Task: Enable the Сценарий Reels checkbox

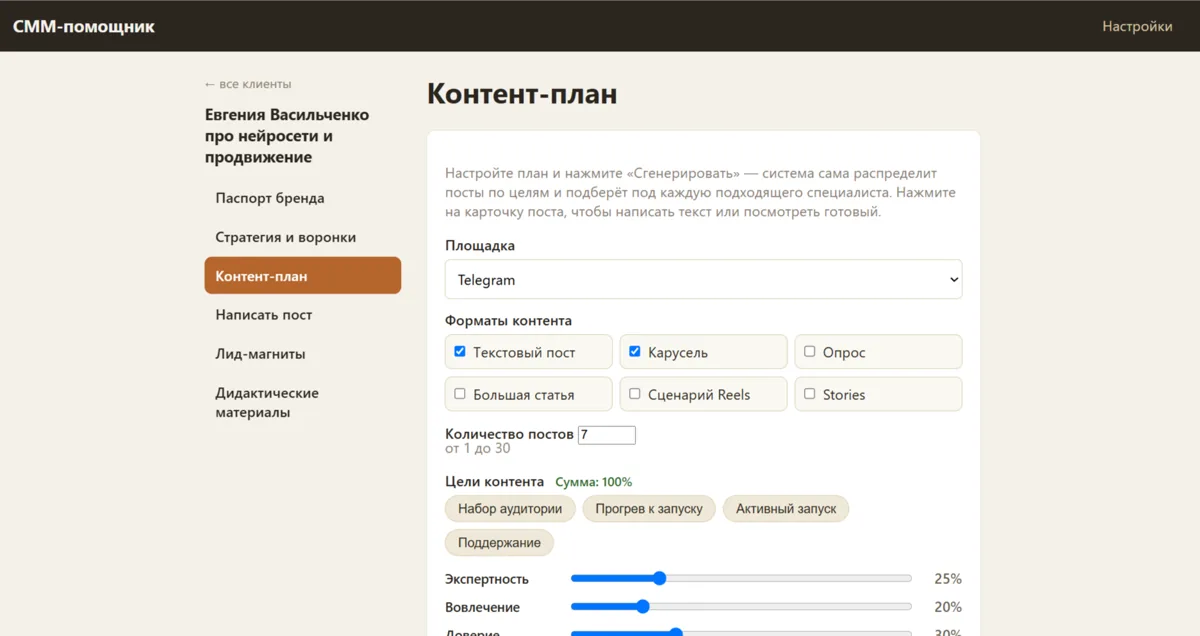Action: pos(635,394)
